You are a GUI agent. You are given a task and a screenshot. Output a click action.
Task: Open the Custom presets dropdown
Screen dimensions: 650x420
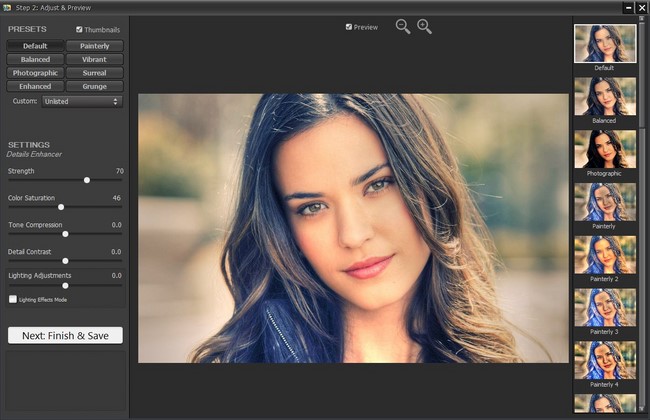82,101
